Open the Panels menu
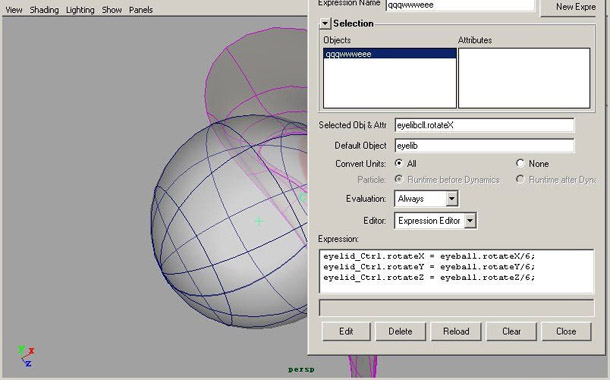610x380 pixels. (x=141, y=10)
